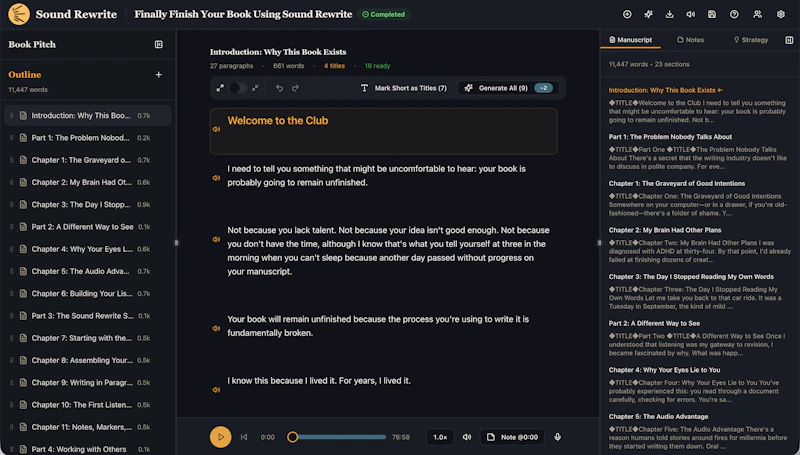Select Chapter 9: Writing in Paragr... outline item
The width and height of the screenshot is (800, 455).
click(x=88, y=383)
